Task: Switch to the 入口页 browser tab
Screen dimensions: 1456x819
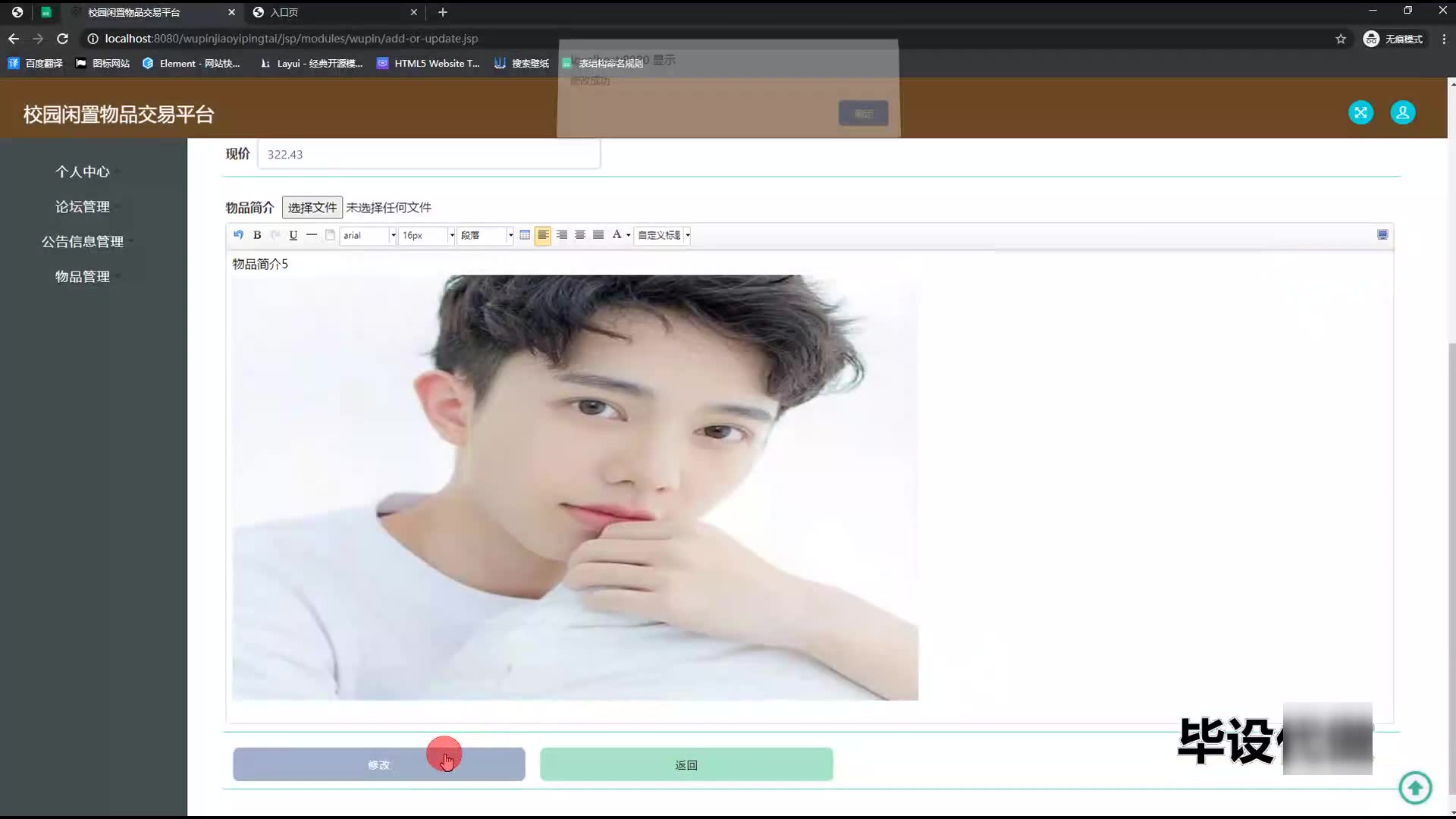Action: click(x=334, y=12)
